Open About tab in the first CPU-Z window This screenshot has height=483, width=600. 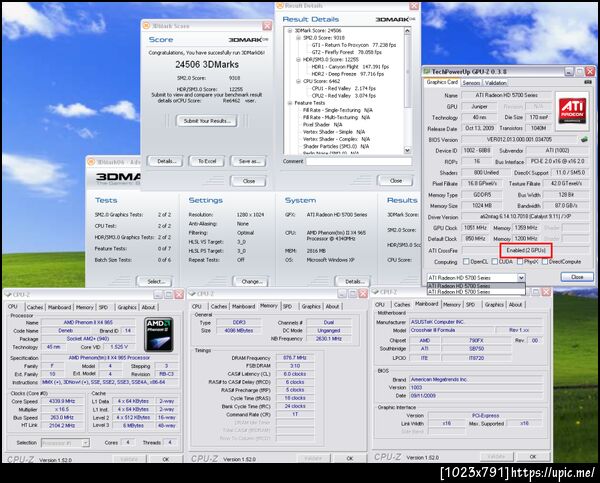[148, 307]
